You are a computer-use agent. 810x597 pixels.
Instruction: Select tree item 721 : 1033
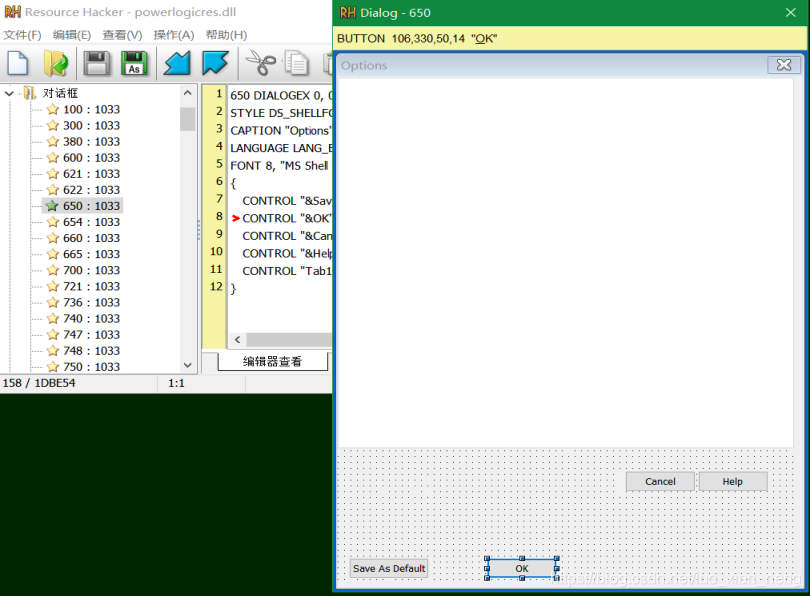tap(91, 286)
